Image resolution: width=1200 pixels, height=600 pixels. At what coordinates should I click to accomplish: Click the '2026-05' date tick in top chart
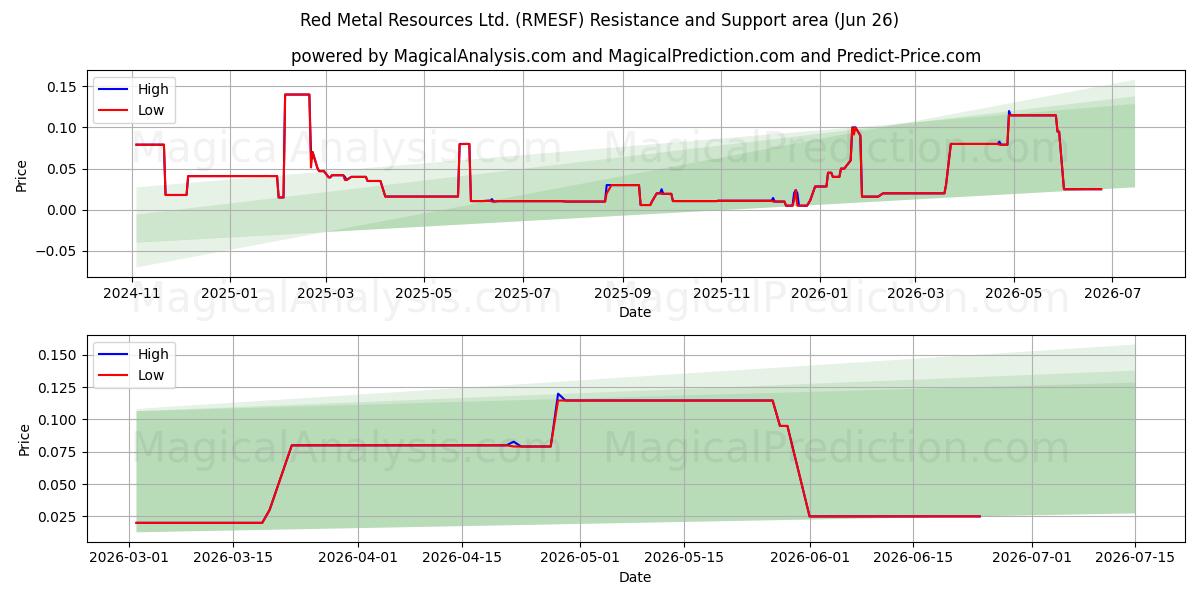[1014, 293]
